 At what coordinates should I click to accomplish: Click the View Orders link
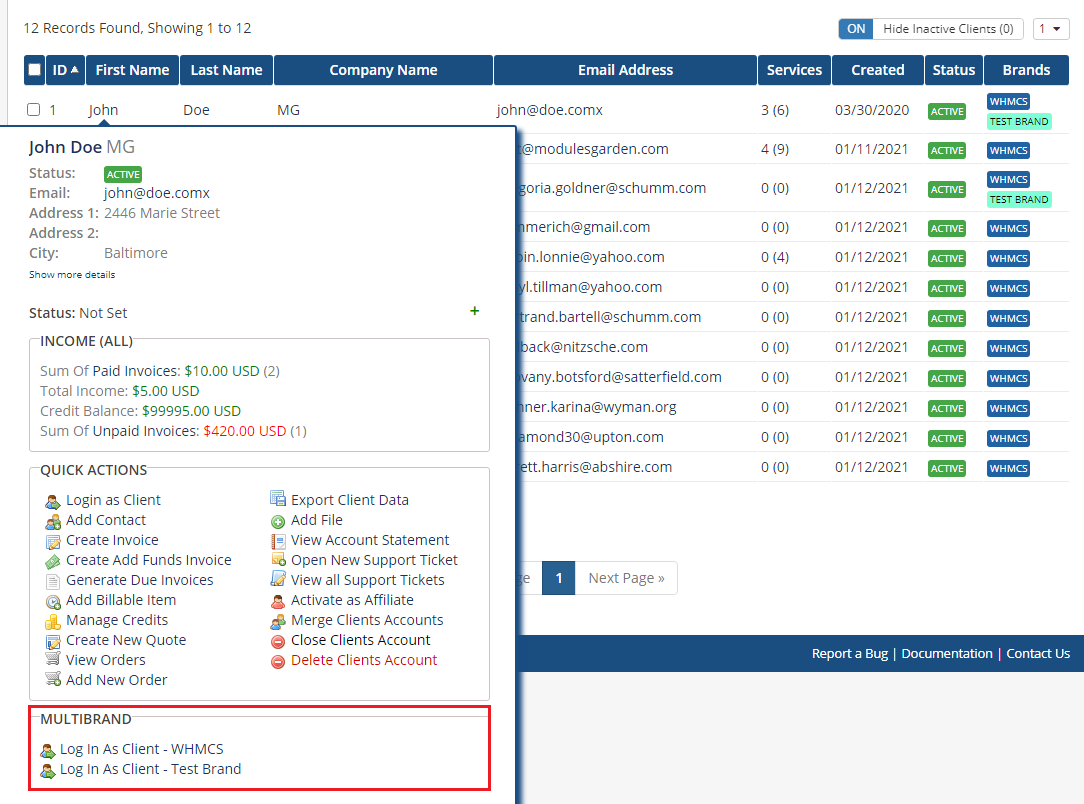[106, 660]
